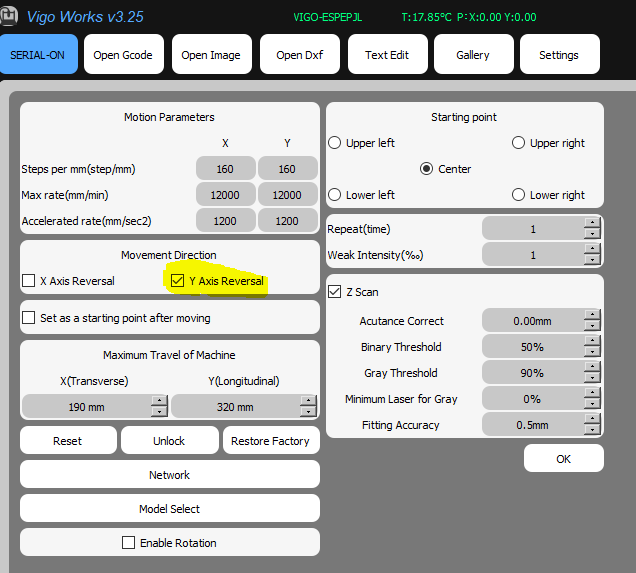Screen dimensions: 636x573
Task: Increase Acutance Correct with the up arrow
Action: [x=592, y=315]
